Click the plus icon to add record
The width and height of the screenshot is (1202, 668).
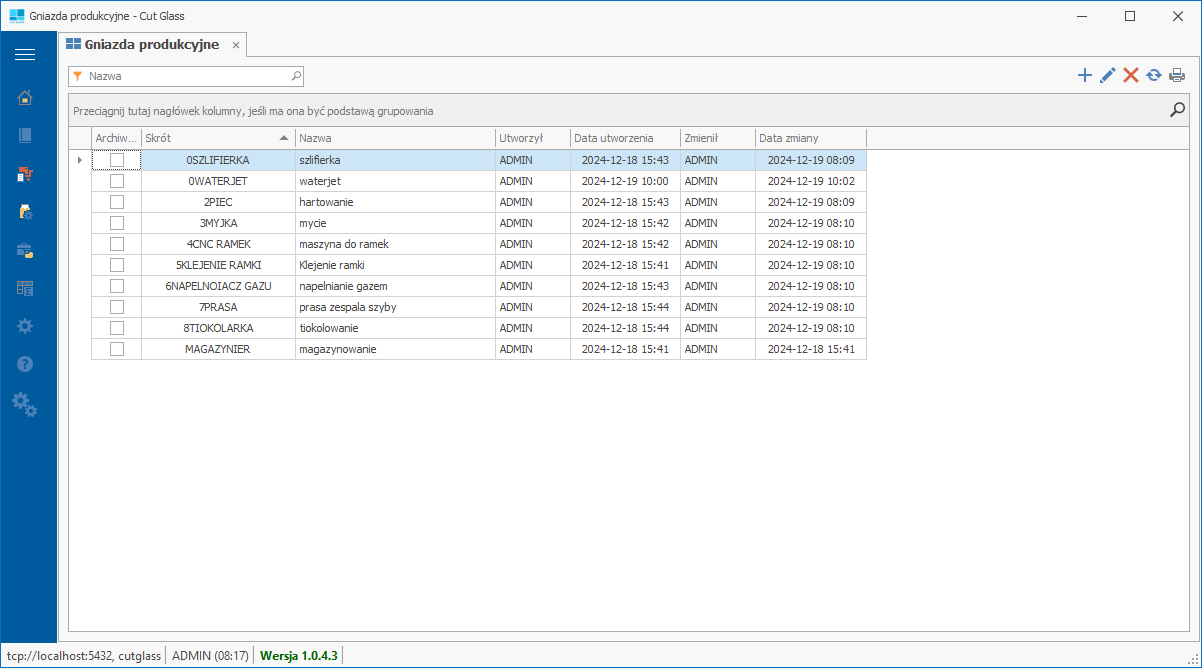(1084, 75)
